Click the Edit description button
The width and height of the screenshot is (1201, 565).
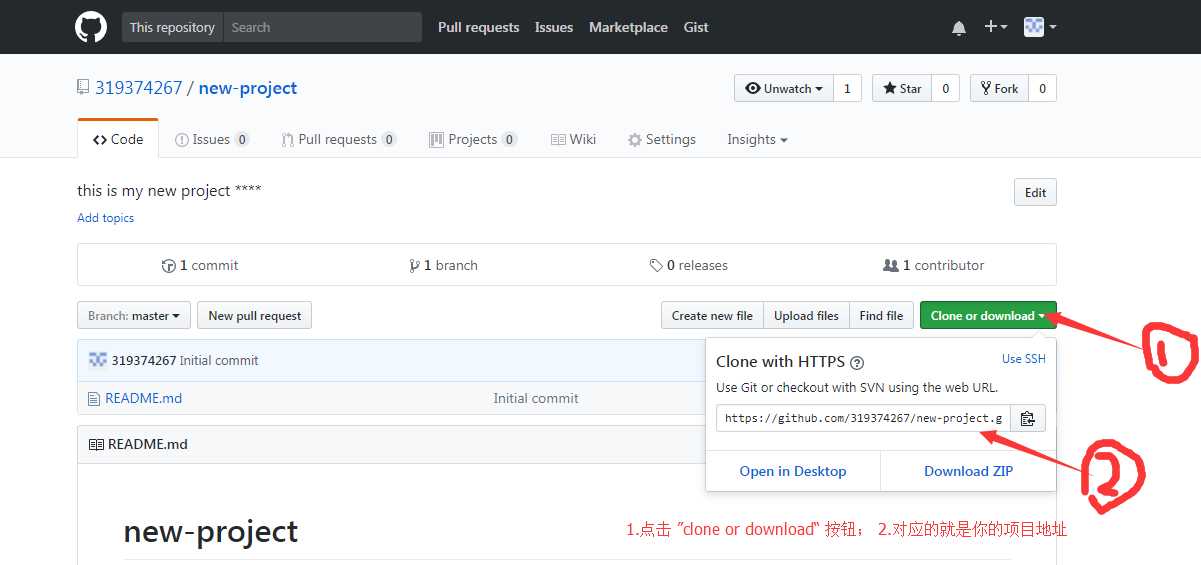pyautogui.click(x=1035, y=193)
